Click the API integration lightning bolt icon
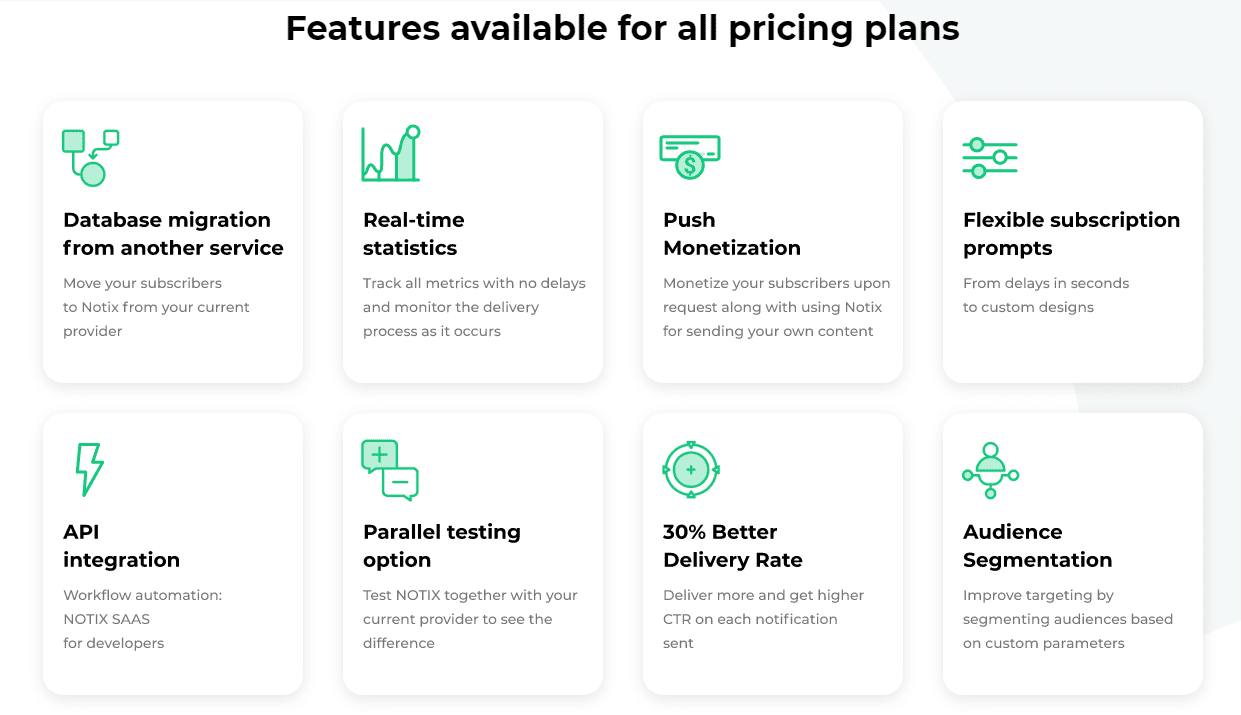The image size is (1241, 715). (x=90, y=469)
